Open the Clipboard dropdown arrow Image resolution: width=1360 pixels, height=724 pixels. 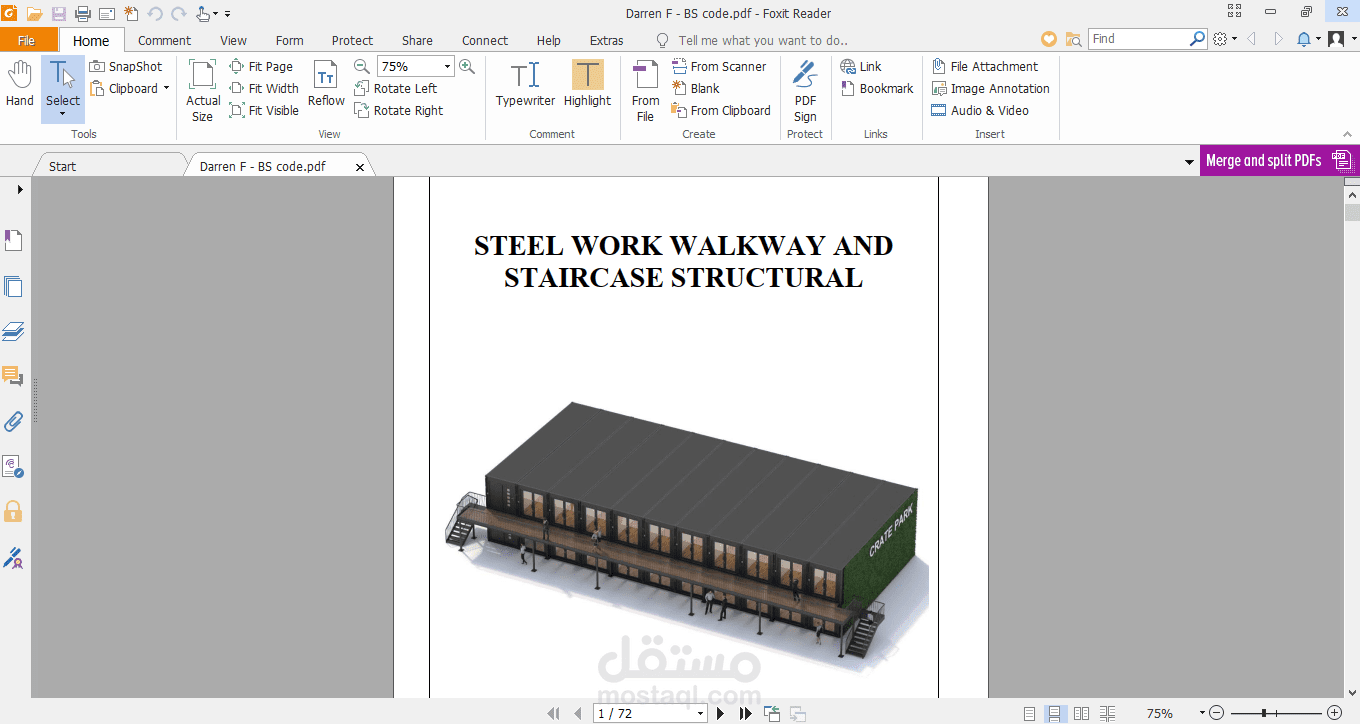166,88
